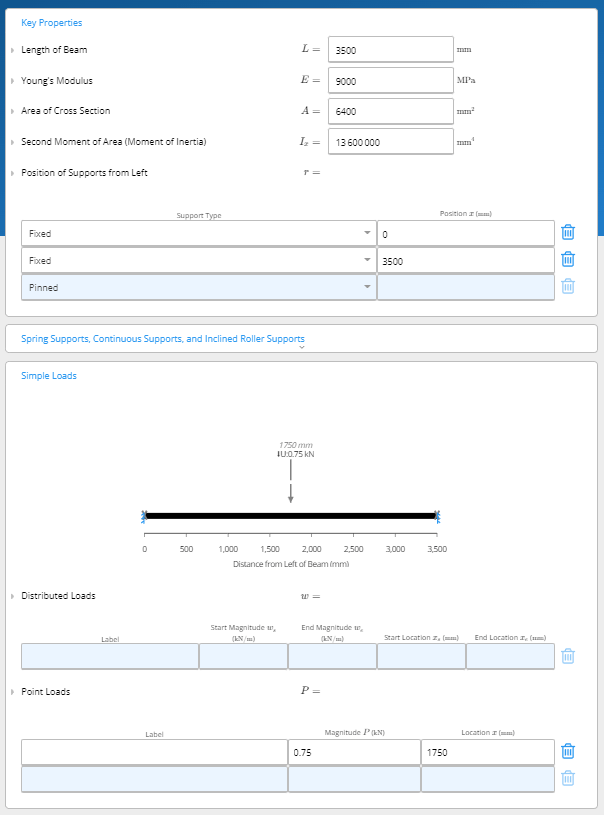The height and width of the screenshot is (815, 604).
Task: Expand the Point Loads description
Action: click(12, 692)
